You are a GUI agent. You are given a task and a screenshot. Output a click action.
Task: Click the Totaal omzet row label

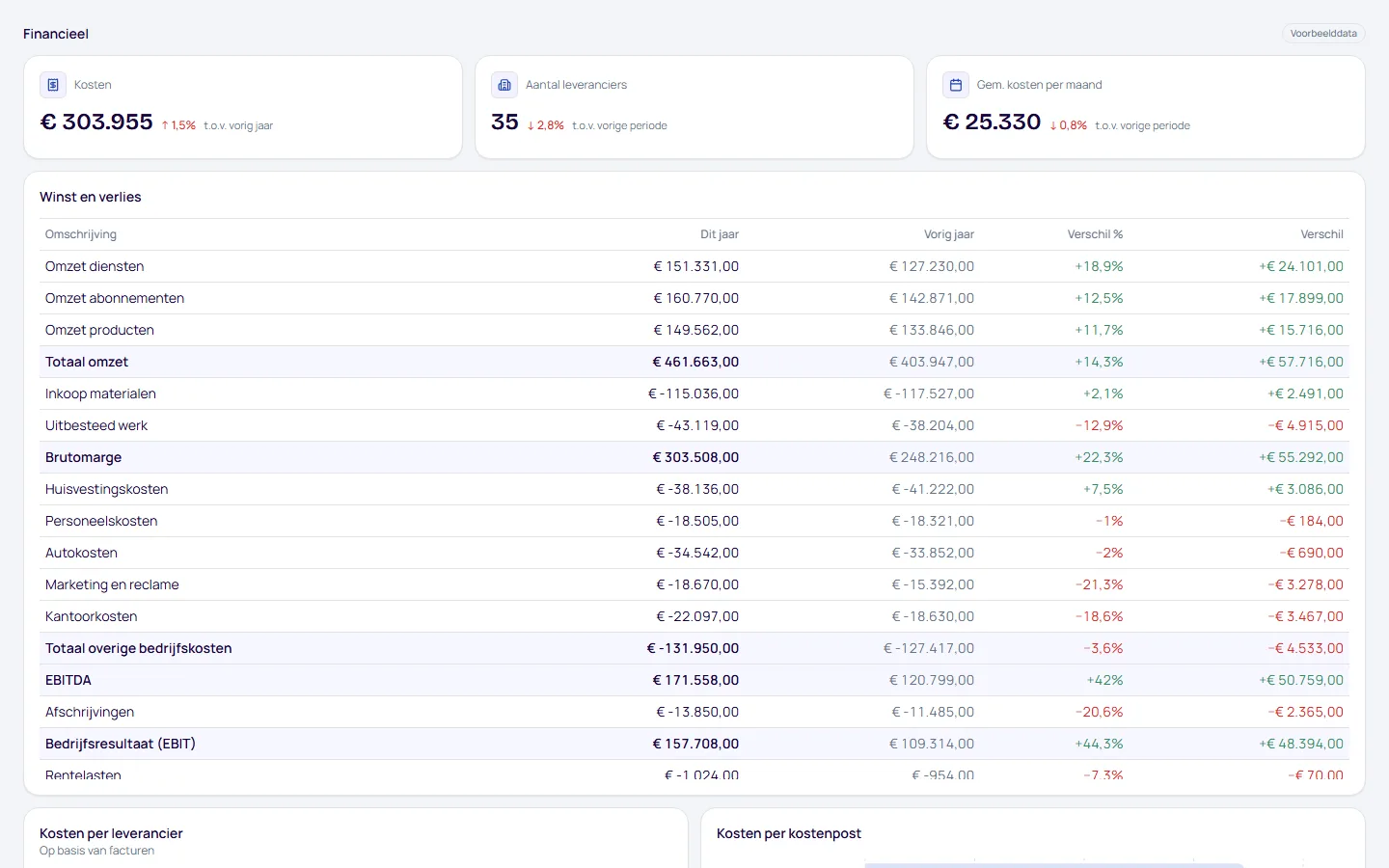coord(87,362)
